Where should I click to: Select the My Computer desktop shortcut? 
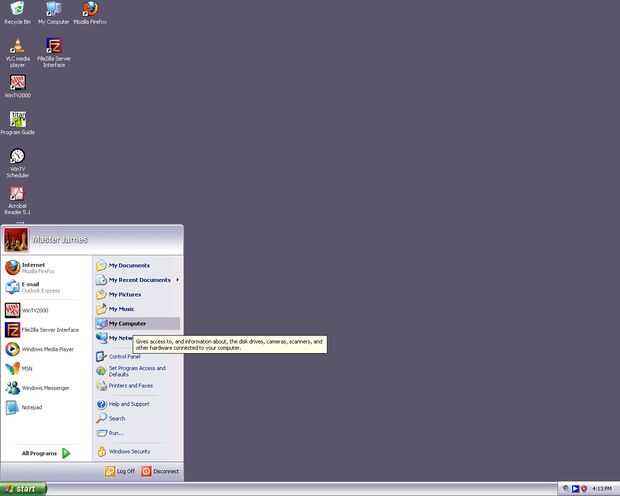[x=53, y=13]
